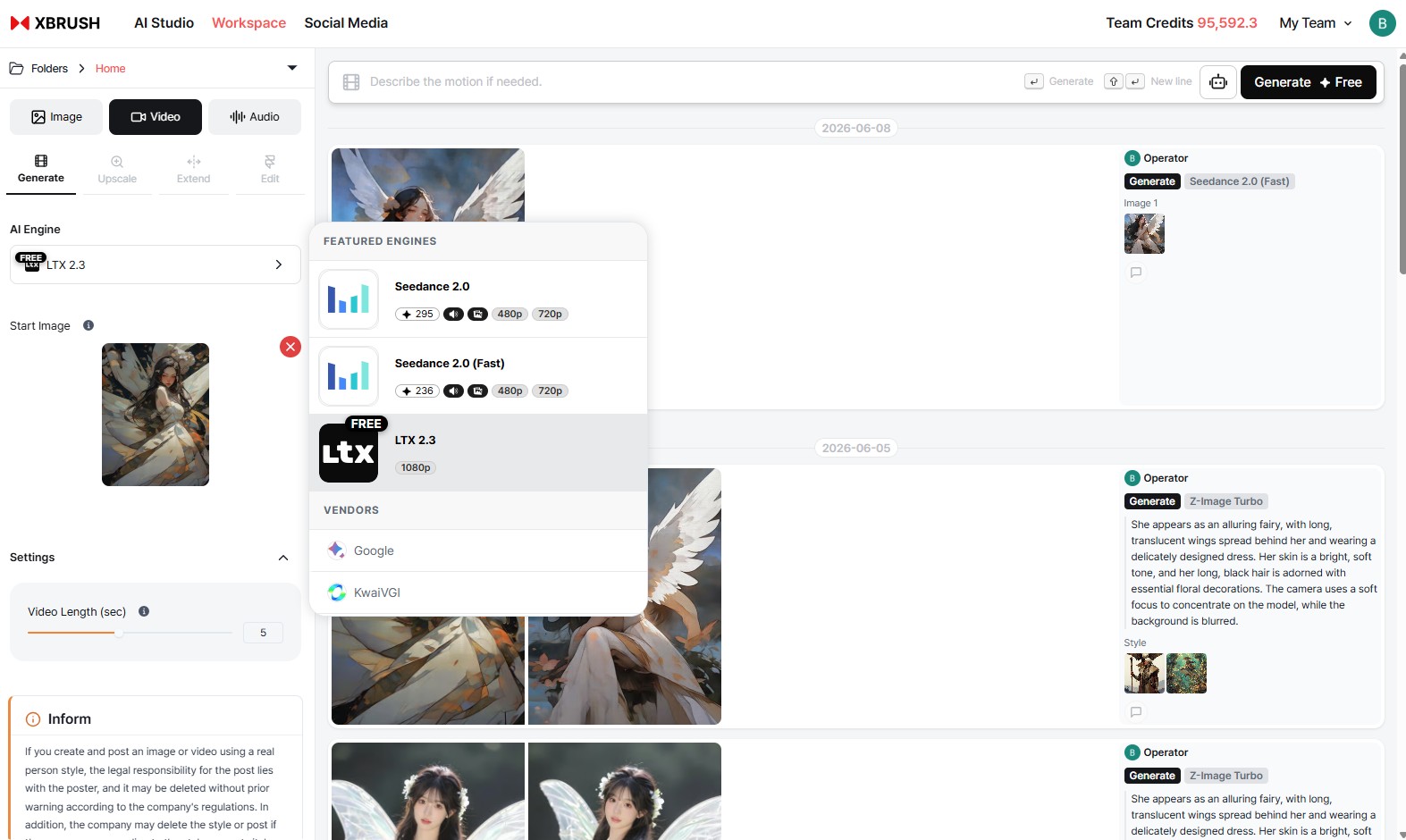Click the user avatar B
Screen dimensions: 1406x840
(1382, 23)
